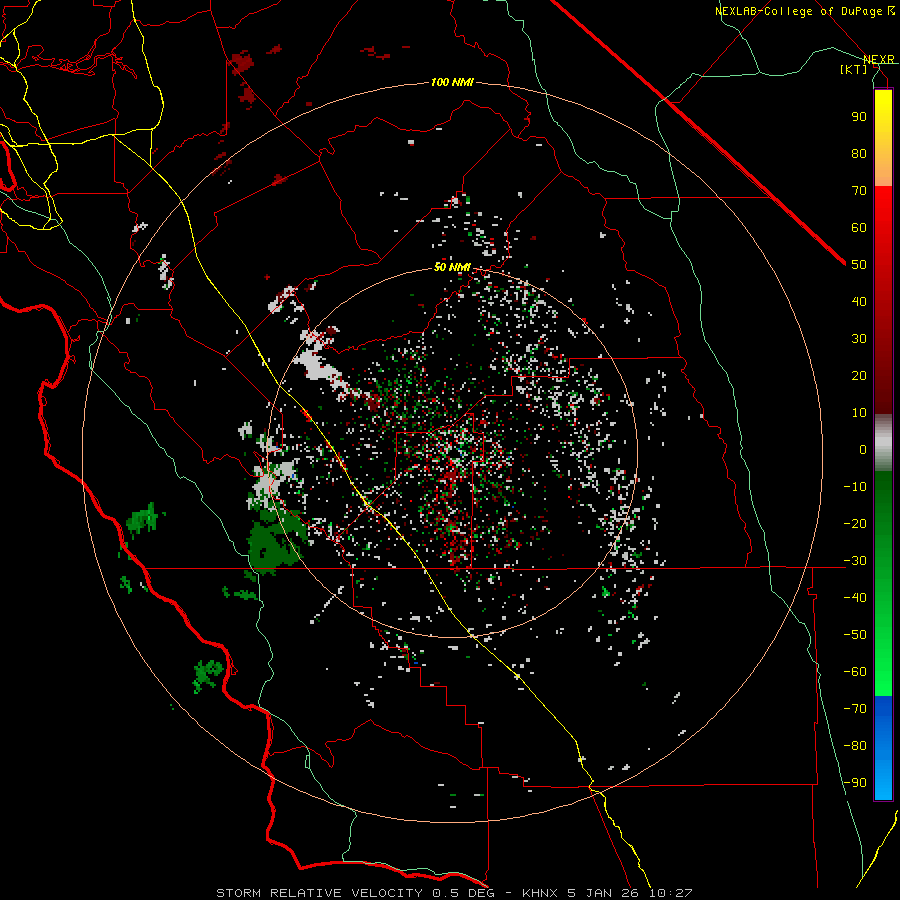
Task: Click the -40 value on the velocity scale
Action: coord(855,598)
